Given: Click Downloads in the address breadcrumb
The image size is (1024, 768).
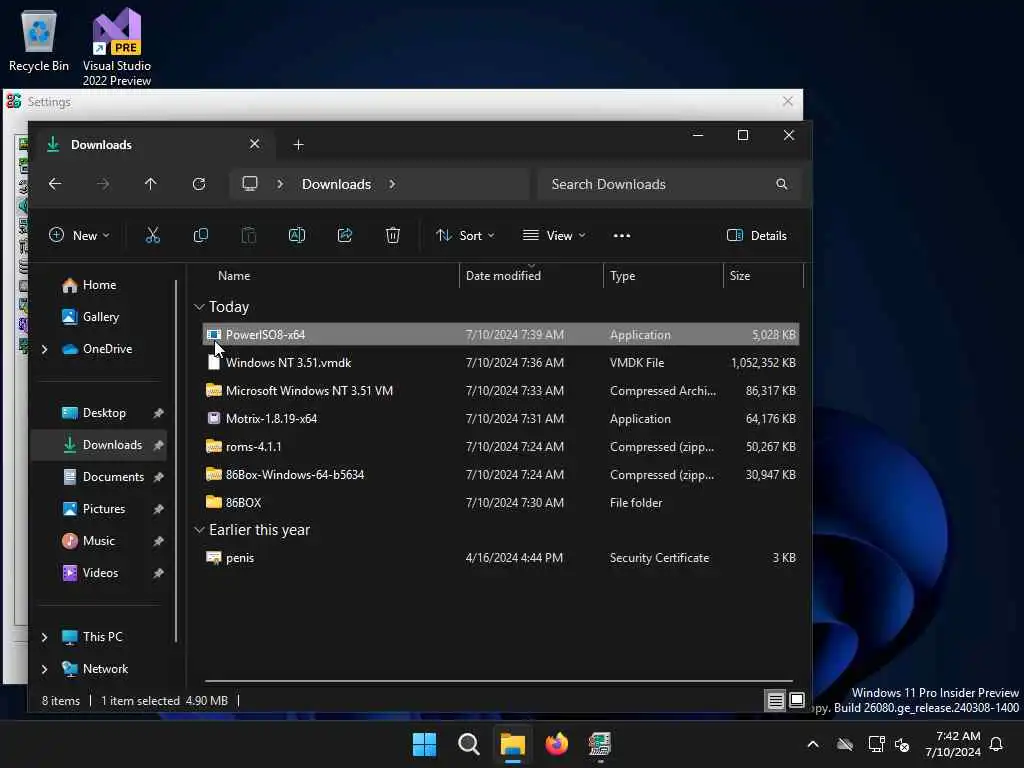Looking at the screenshot, I should 336,184.
